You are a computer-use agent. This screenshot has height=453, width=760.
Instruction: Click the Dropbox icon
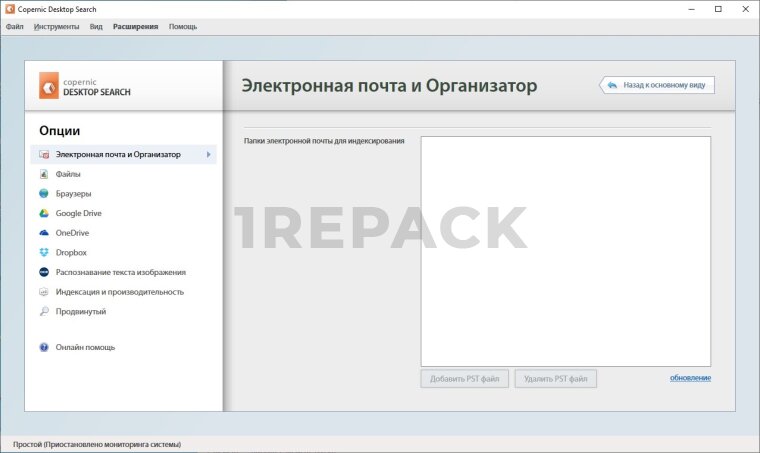click(44, 253)
